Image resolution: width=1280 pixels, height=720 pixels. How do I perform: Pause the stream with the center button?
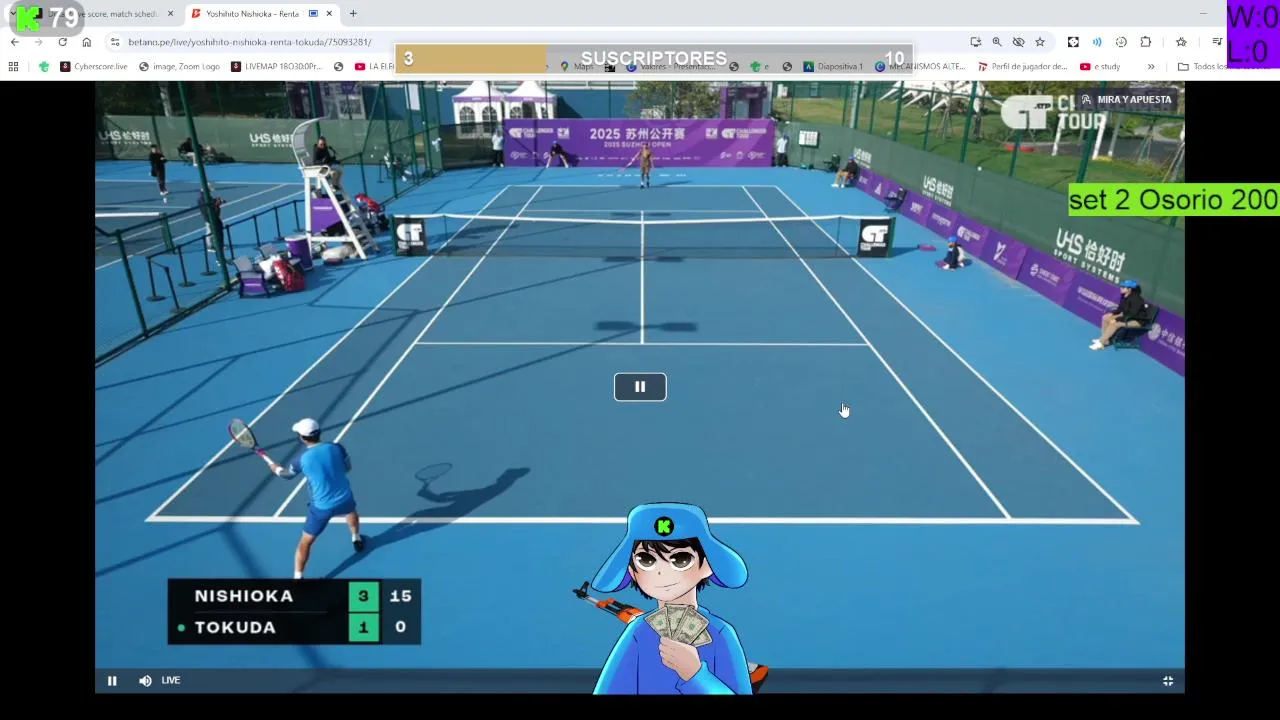(x=640, y=387)
